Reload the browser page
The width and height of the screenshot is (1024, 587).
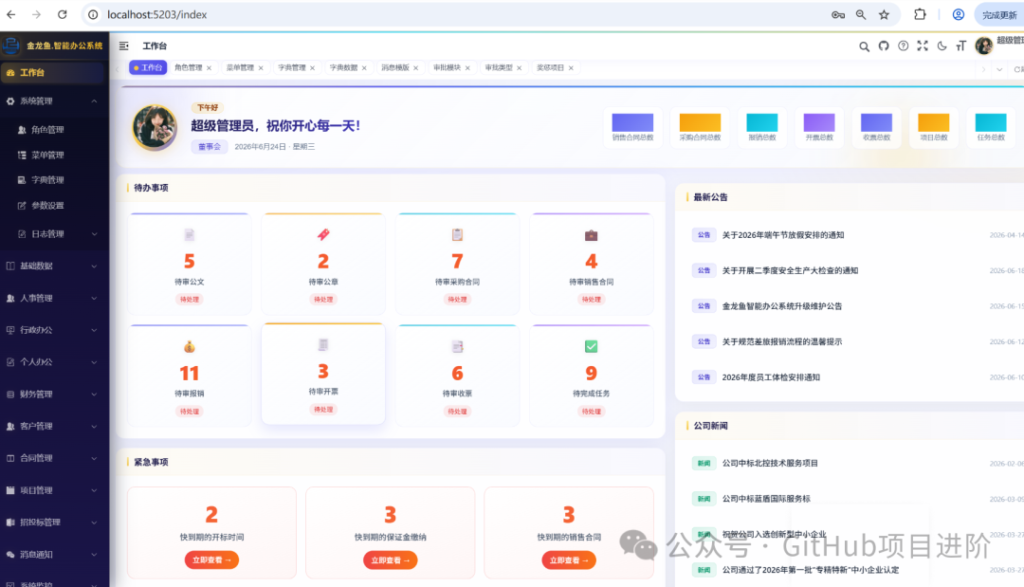[x=62, y=14]
